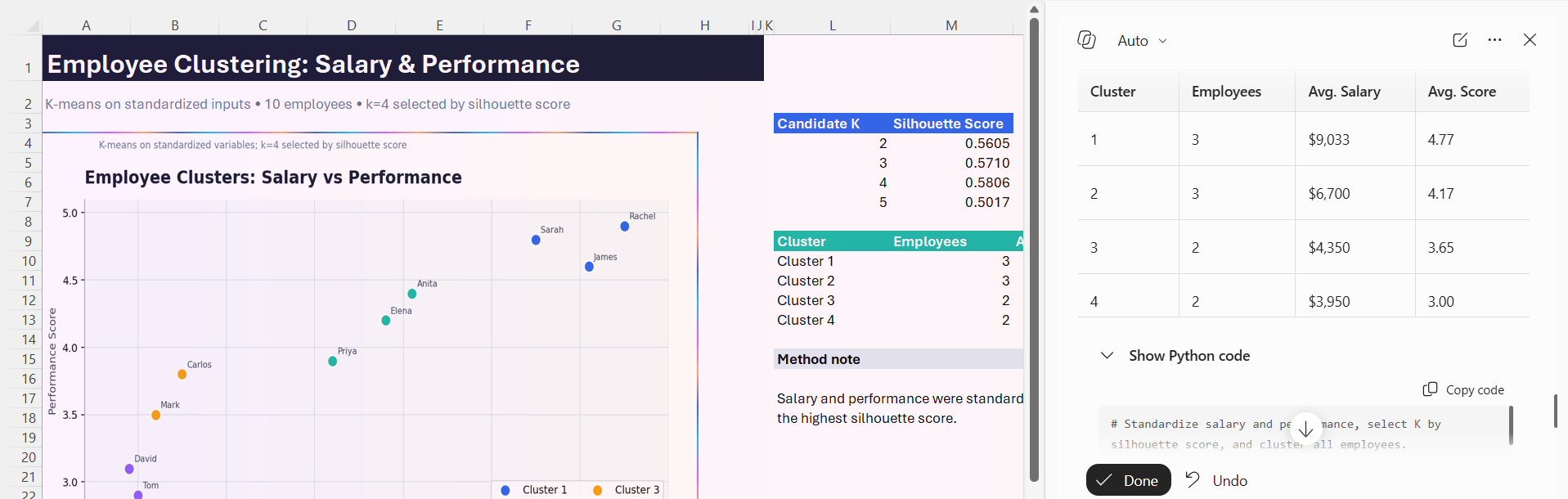
Task: Select row 11 header
Action: pyautogui.click(x=28, y=281)
